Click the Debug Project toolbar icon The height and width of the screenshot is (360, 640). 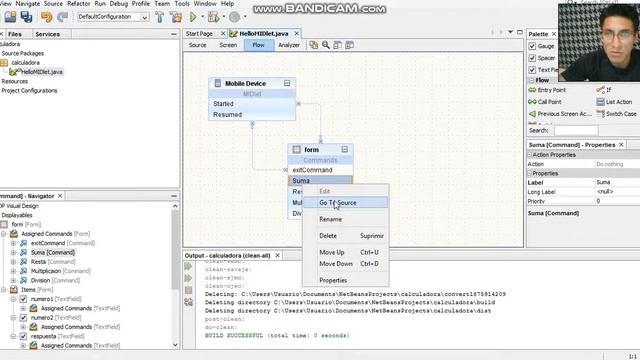click(x=213, y=17)
